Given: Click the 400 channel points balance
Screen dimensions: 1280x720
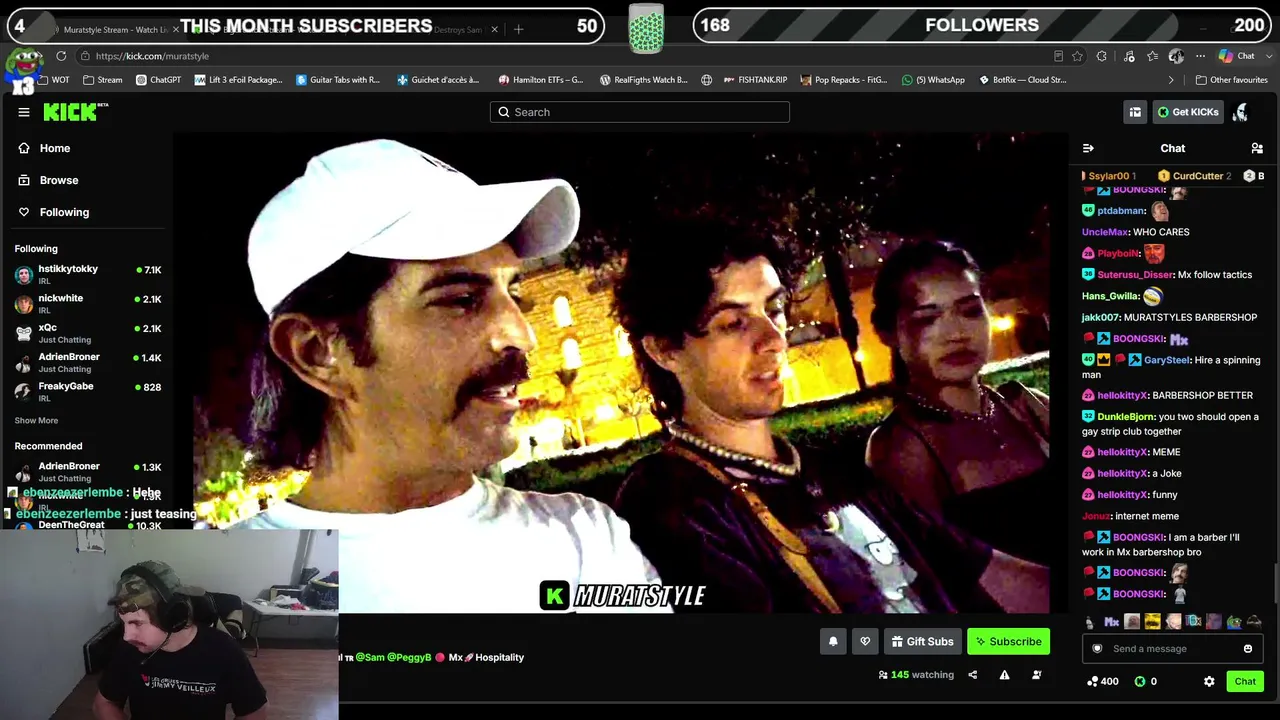Looking at the screenshot, I should click(1103, 682).
